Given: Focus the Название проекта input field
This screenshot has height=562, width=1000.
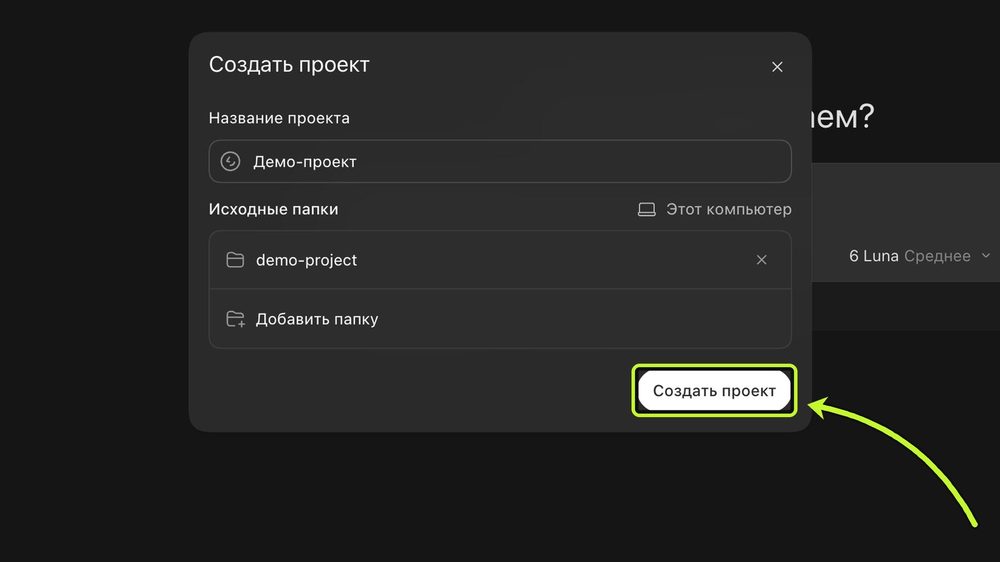Looking at the screenshot, I should click(x=500, y=161).
